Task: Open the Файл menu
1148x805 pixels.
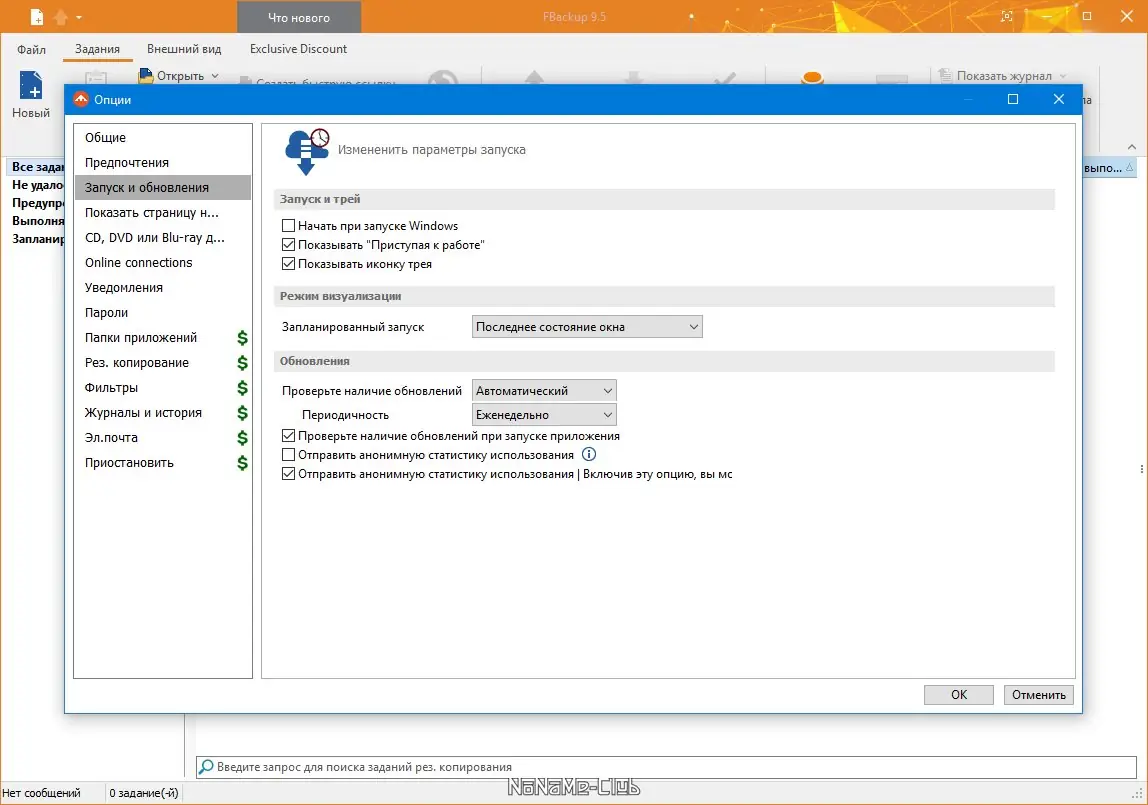Action: click(x=31, y=49)
